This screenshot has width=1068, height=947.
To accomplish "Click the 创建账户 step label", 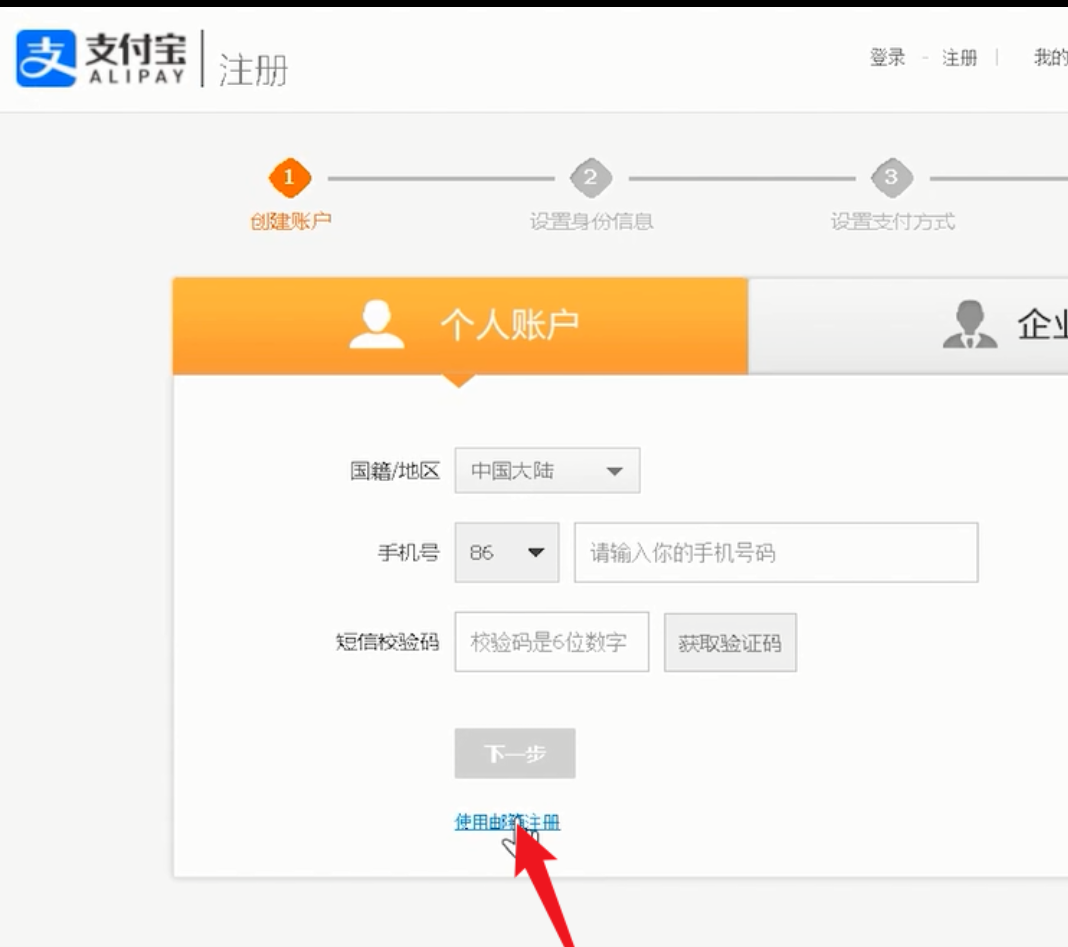I will pyautogui.click(x=291, y=221).
